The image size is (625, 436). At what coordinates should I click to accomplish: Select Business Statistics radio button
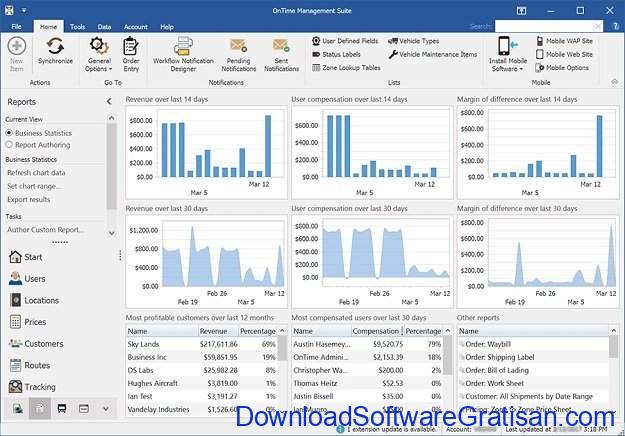pyautogui.click(x=9, y=133)
